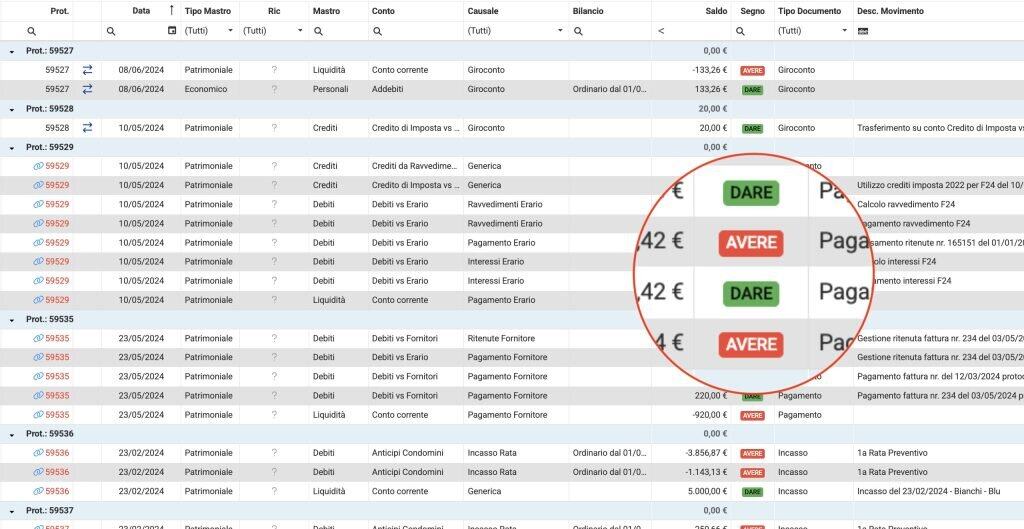Sort by Bilancio column header
Viewport: 1024px width, 529px height.
click(x=588, y=11)
